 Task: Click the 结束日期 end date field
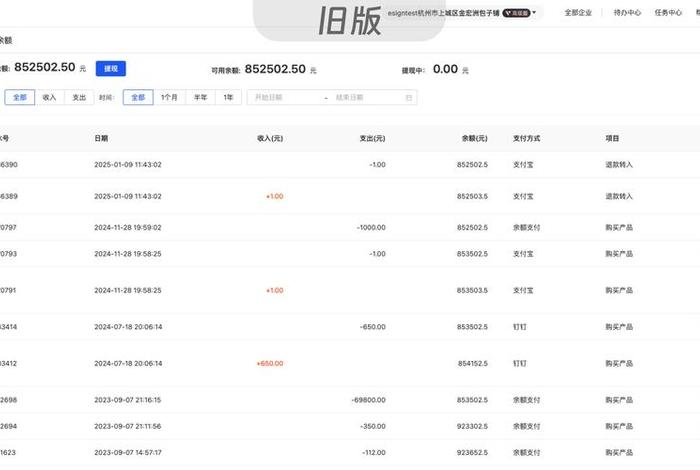tap(367, 97)
